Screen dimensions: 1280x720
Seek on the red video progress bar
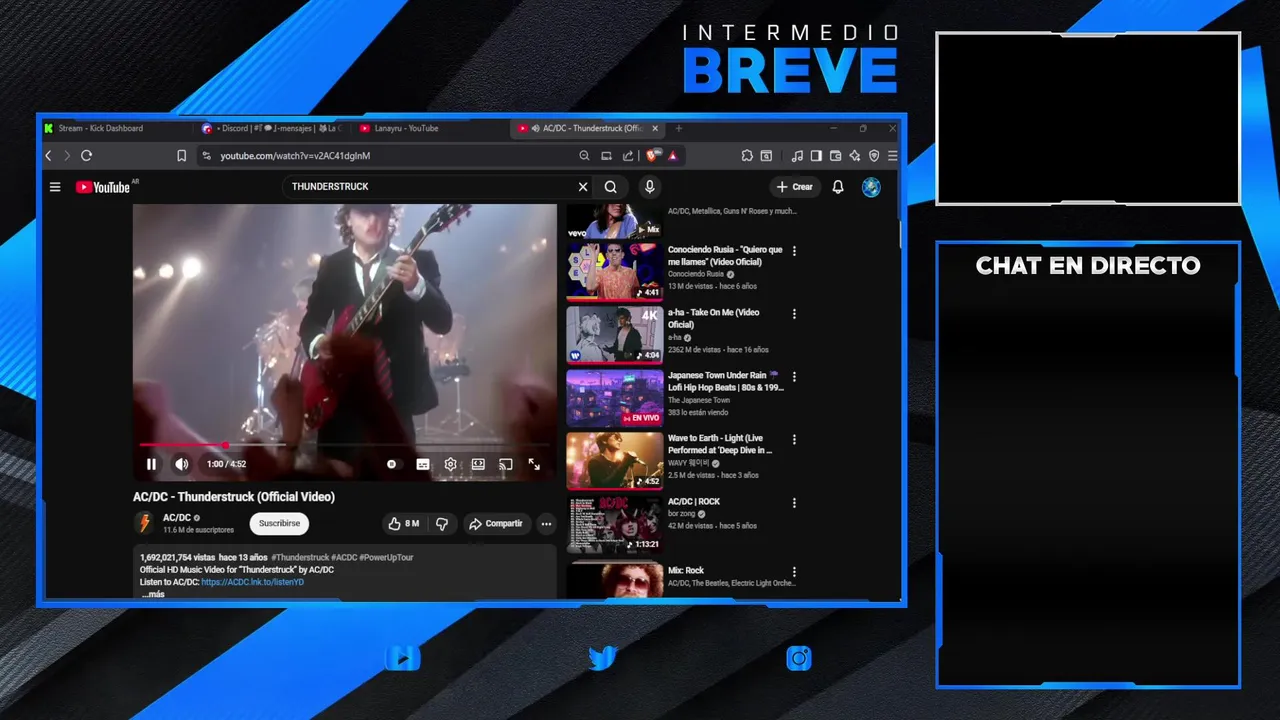pos(345,445)
